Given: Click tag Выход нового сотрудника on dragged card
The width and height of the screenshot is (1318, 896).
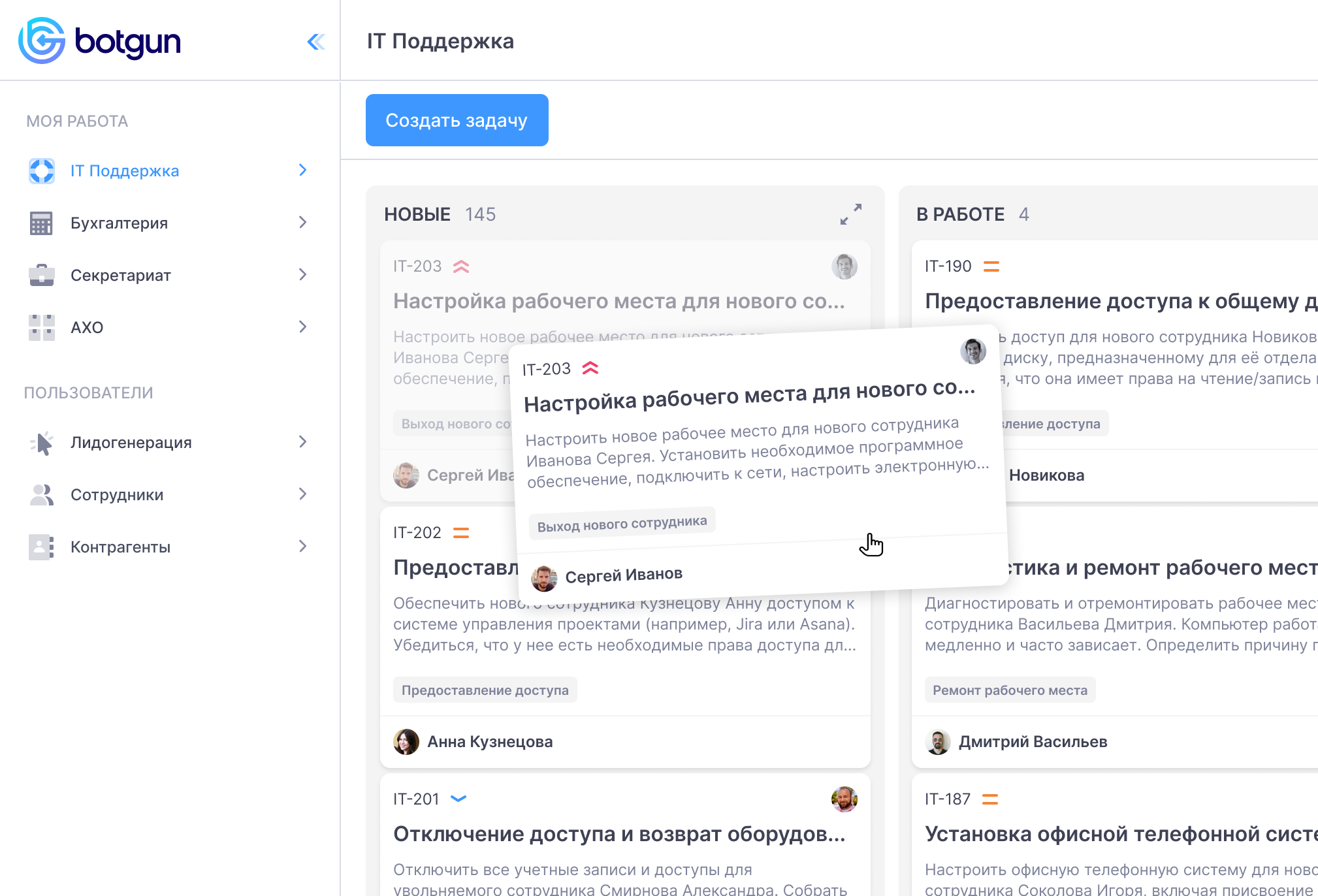Looking at the screenshot, I should tap(622, 523).
